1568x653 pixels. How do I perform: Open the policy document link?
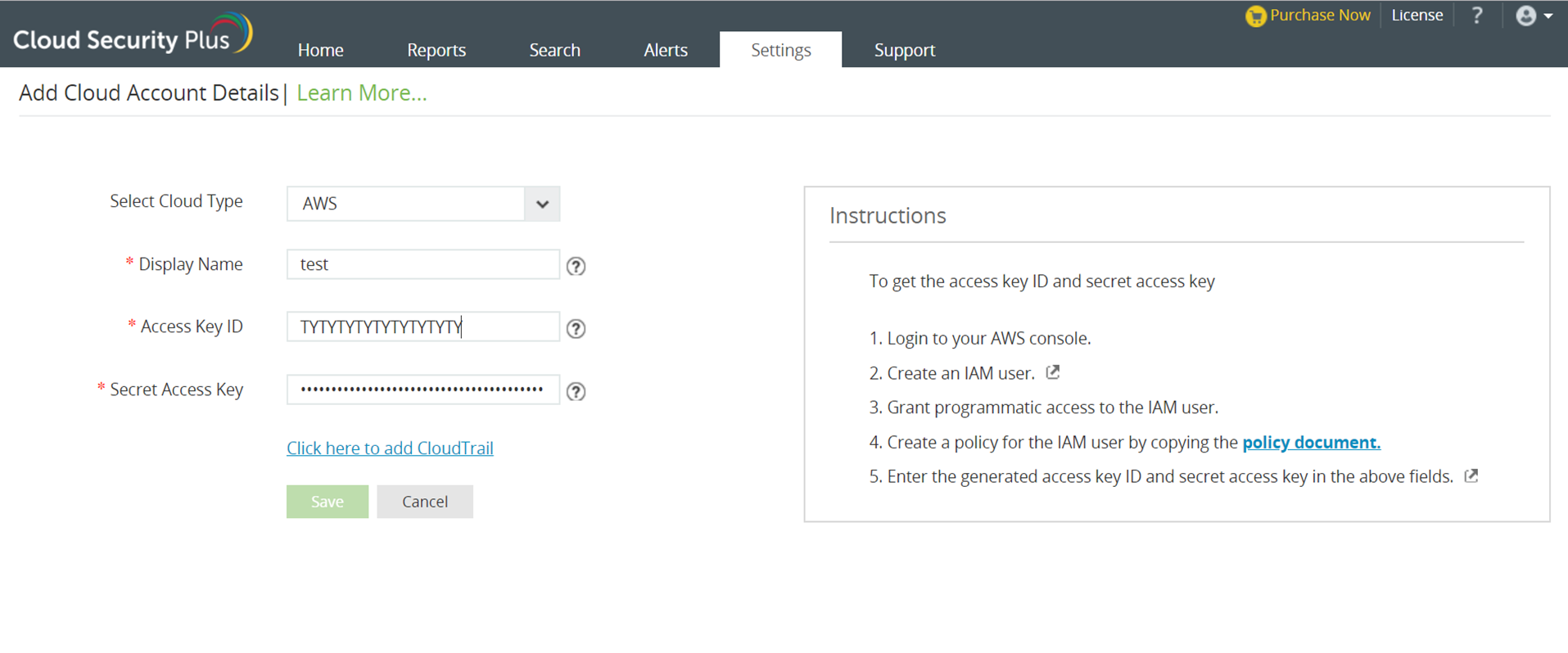[1311, 443]
